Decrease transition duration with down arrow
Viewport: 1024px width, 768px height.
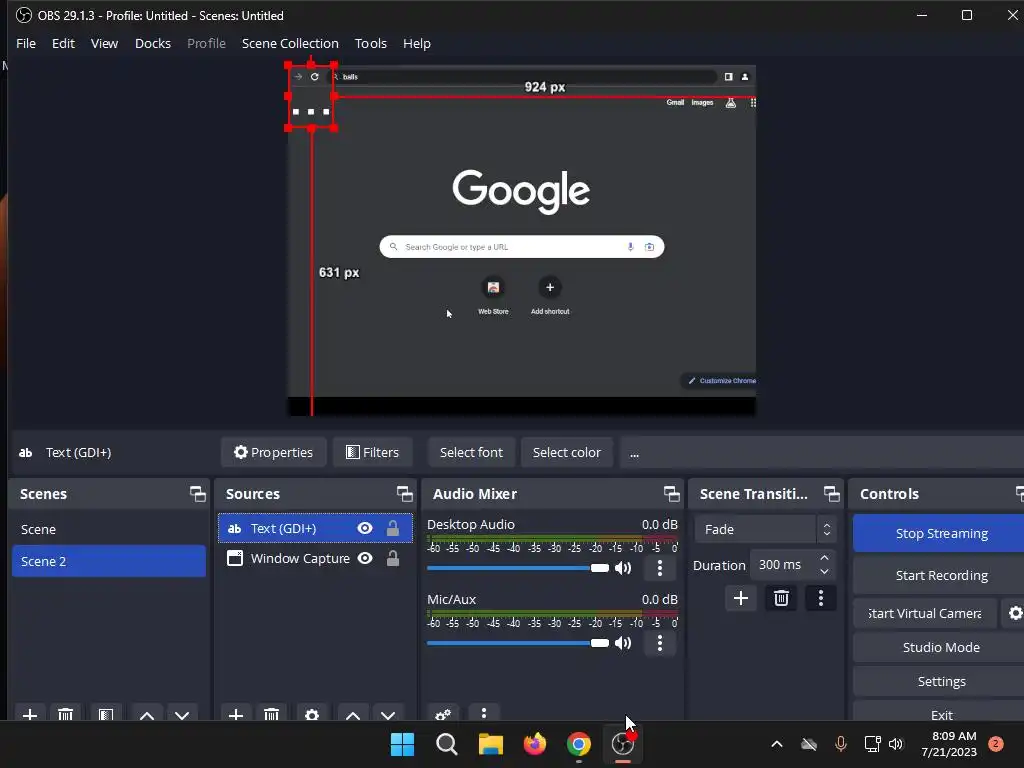click(x=824, y=572)
